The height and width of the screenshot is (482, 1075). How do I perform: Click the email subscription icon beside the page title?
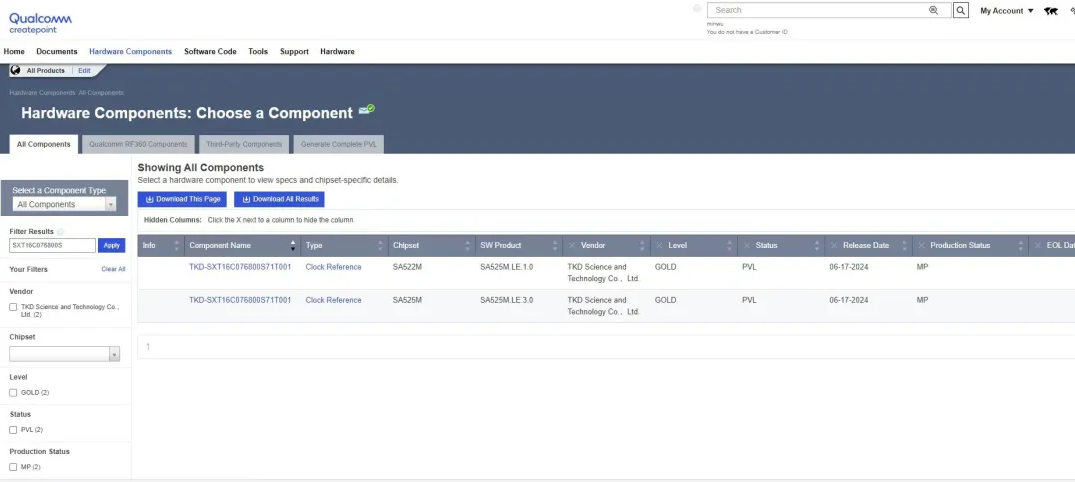[x=367, y=110]
